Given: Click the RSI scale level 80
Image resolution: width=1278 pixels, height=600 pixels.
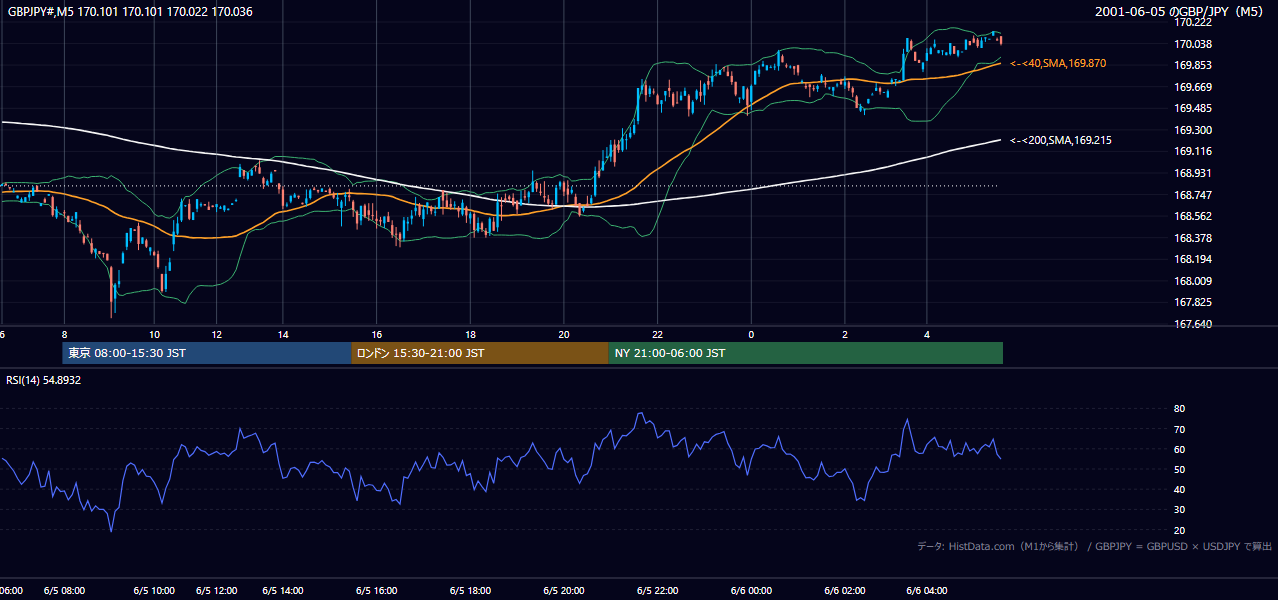Looking at the screenshot, I should [x=1179, y=409].
